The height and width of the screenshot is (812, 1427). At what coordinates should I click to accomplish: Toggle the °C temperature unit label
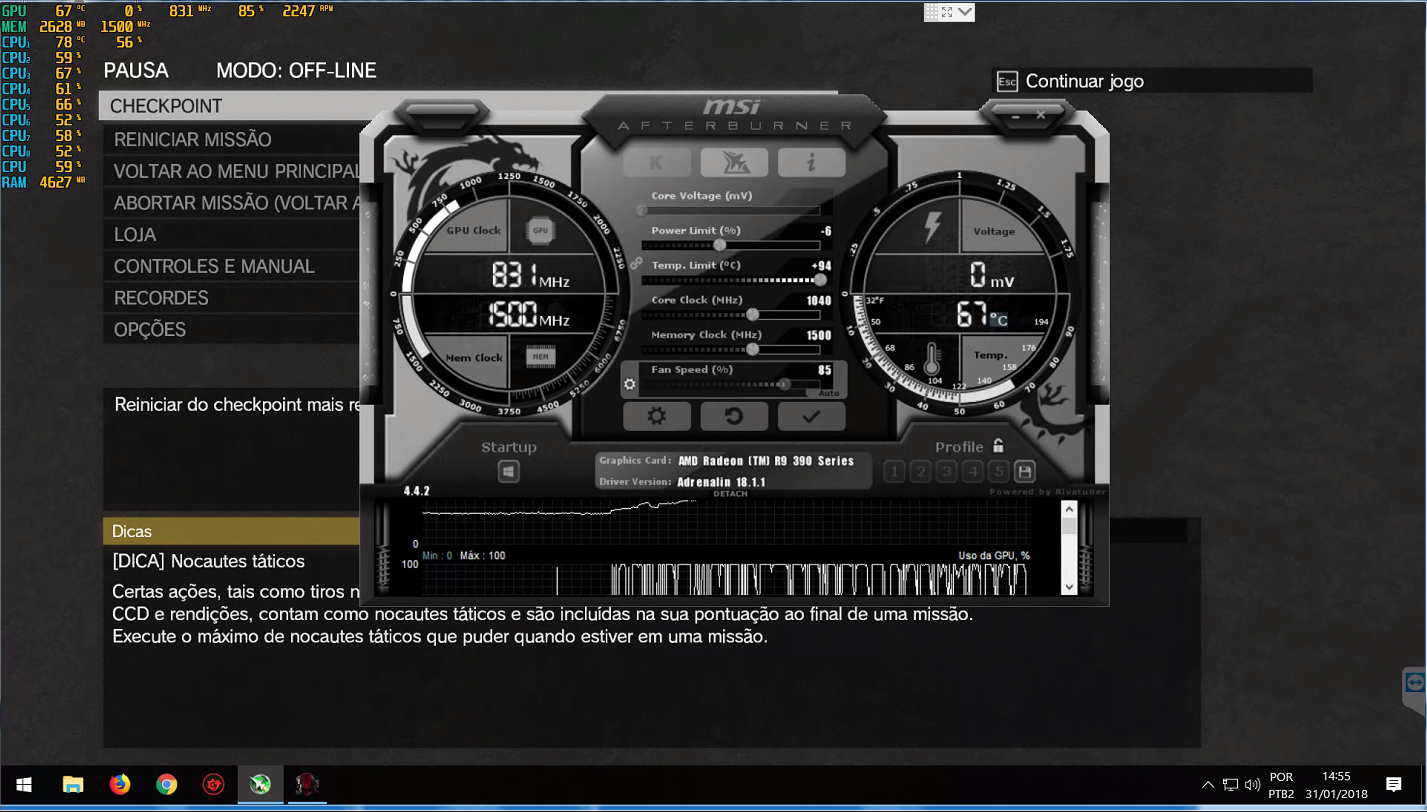click(x=999, y=320)
